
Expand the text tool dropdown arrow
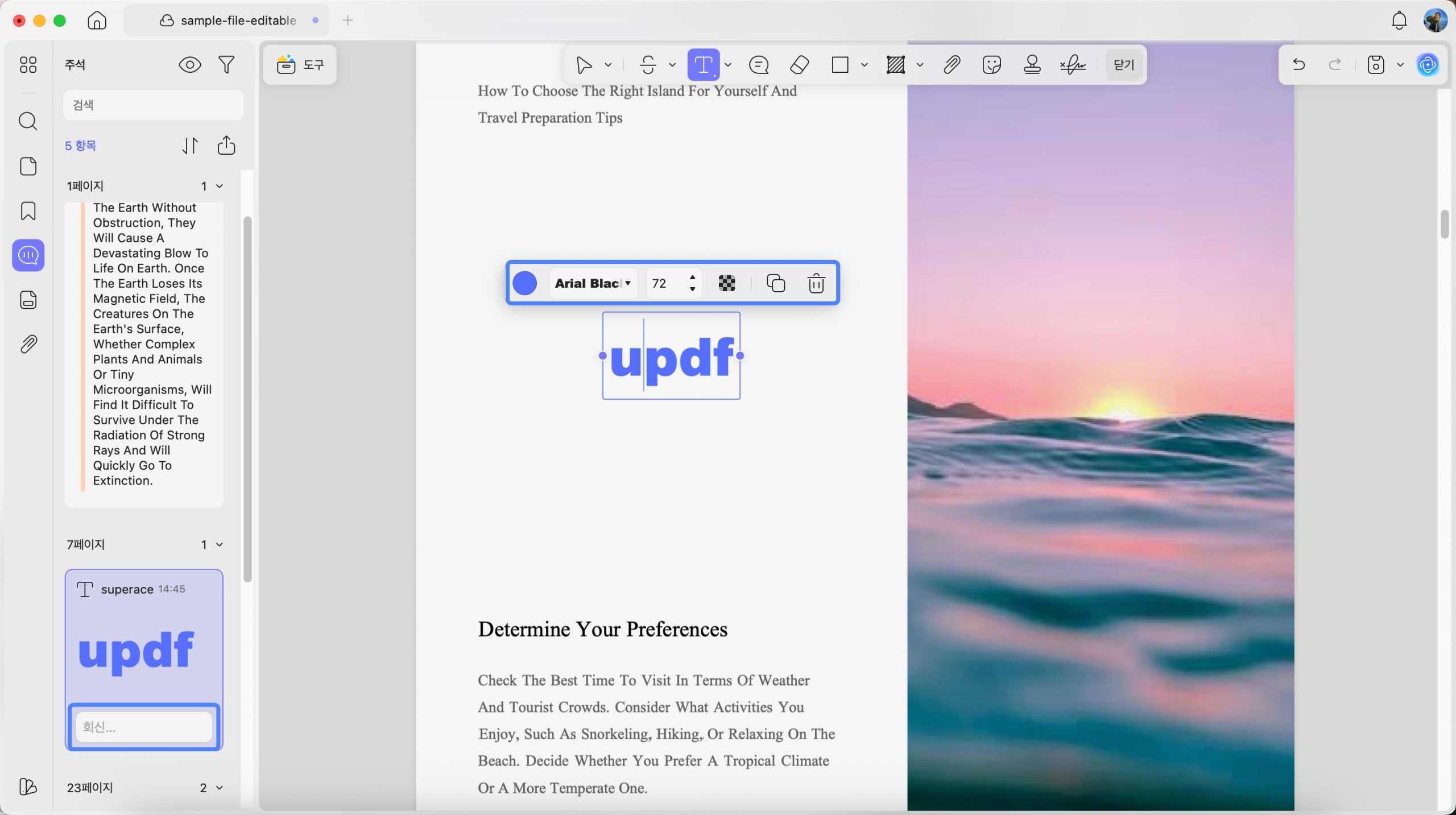click(728, 65)
